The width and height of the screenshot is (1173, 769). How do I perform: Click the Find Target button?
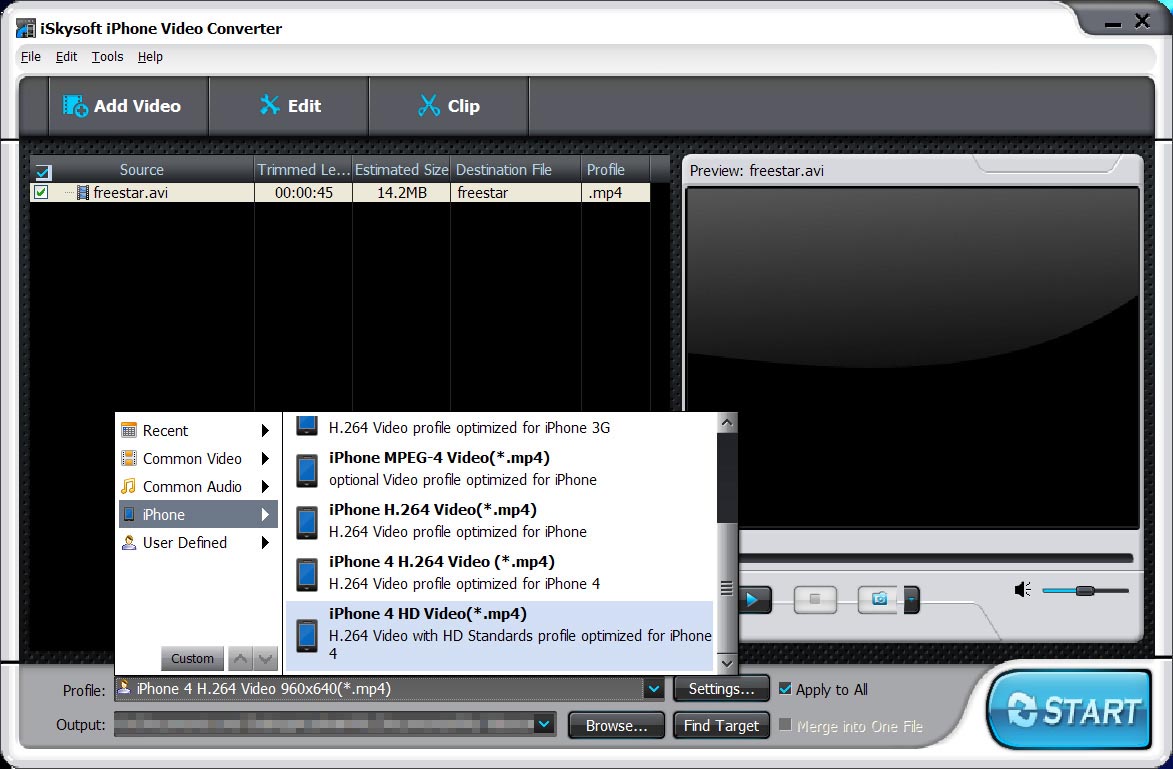tap(721, 726)
